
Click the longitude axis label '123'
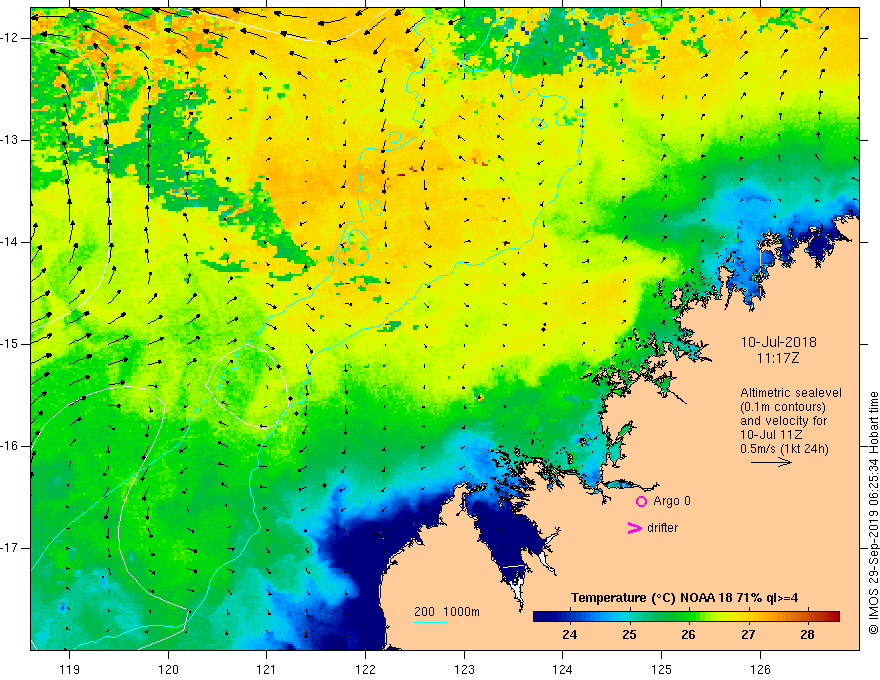(x=464, y=669)
